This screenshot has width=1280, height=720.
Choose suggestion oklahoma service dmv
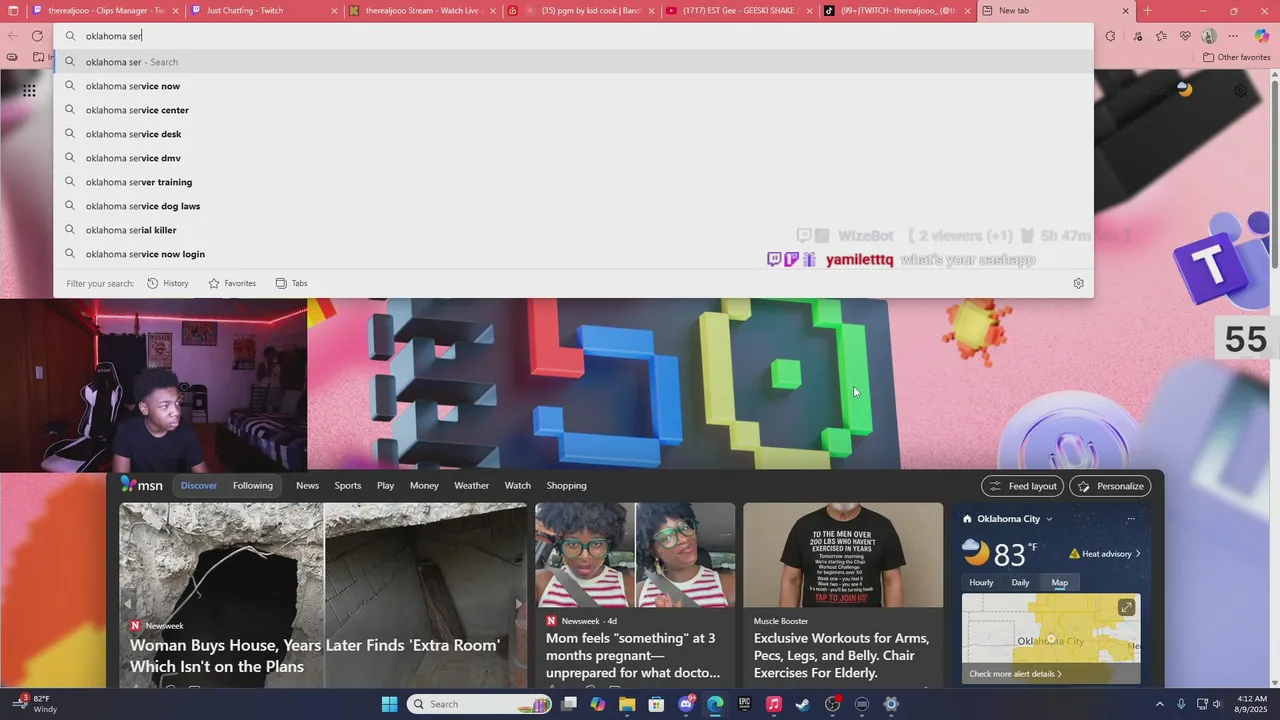click(x=573, y=158)
